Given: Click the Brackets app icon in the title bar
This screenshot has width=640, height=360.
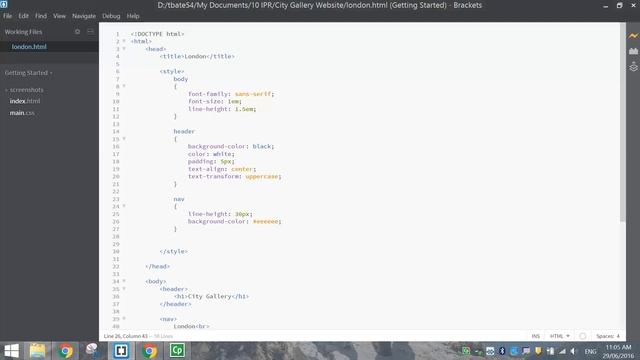Looking at the screenshot, I should [4, 4].
